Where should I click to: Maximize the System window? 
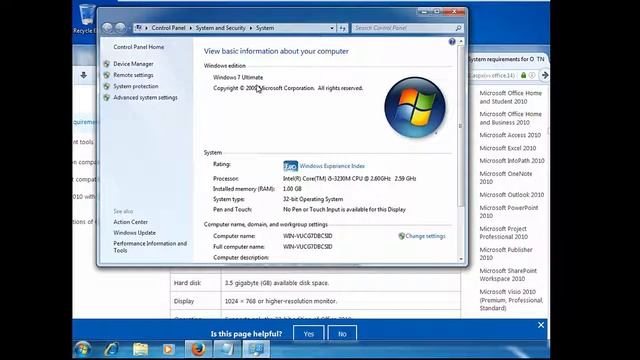point(436,12)
